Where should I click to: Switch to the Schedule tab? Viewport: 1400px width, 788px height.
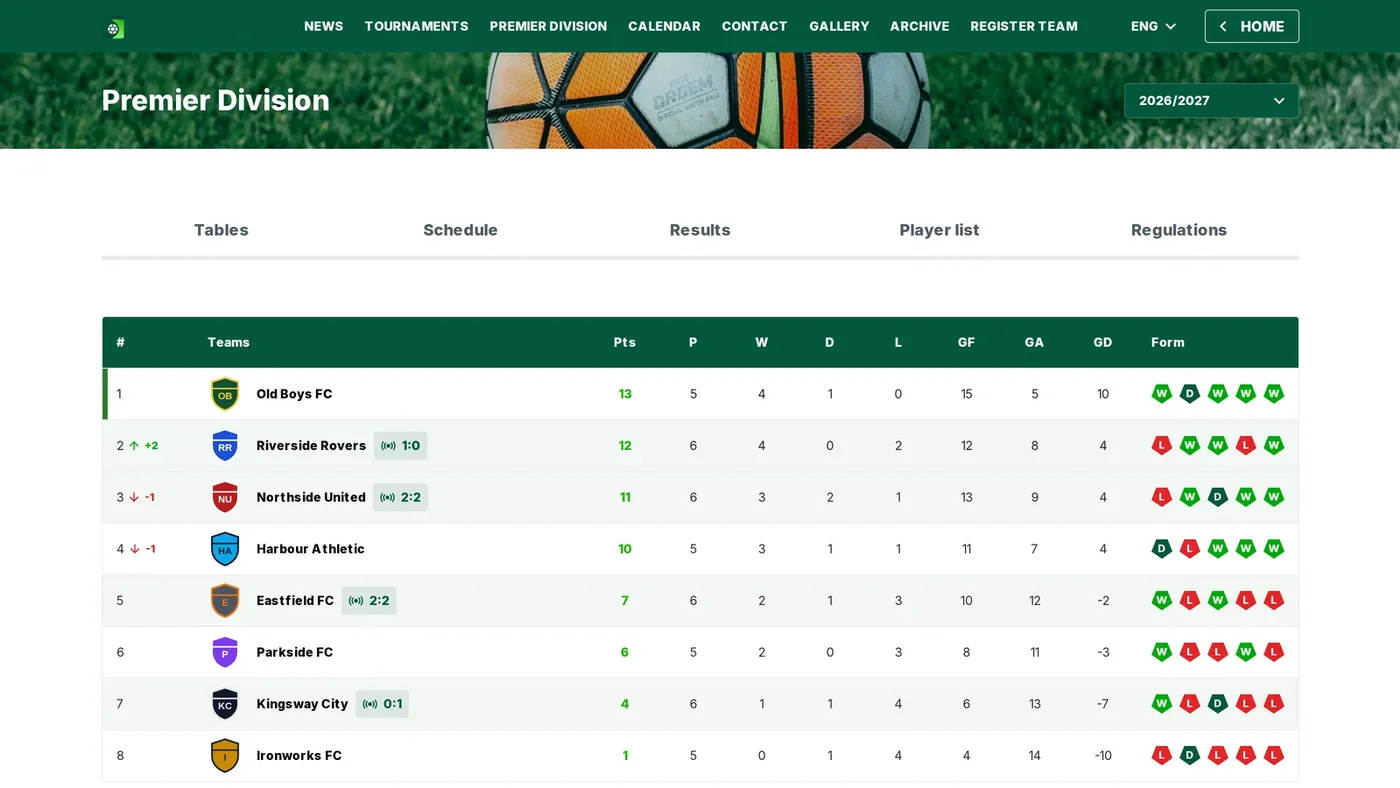pos(460,230)
